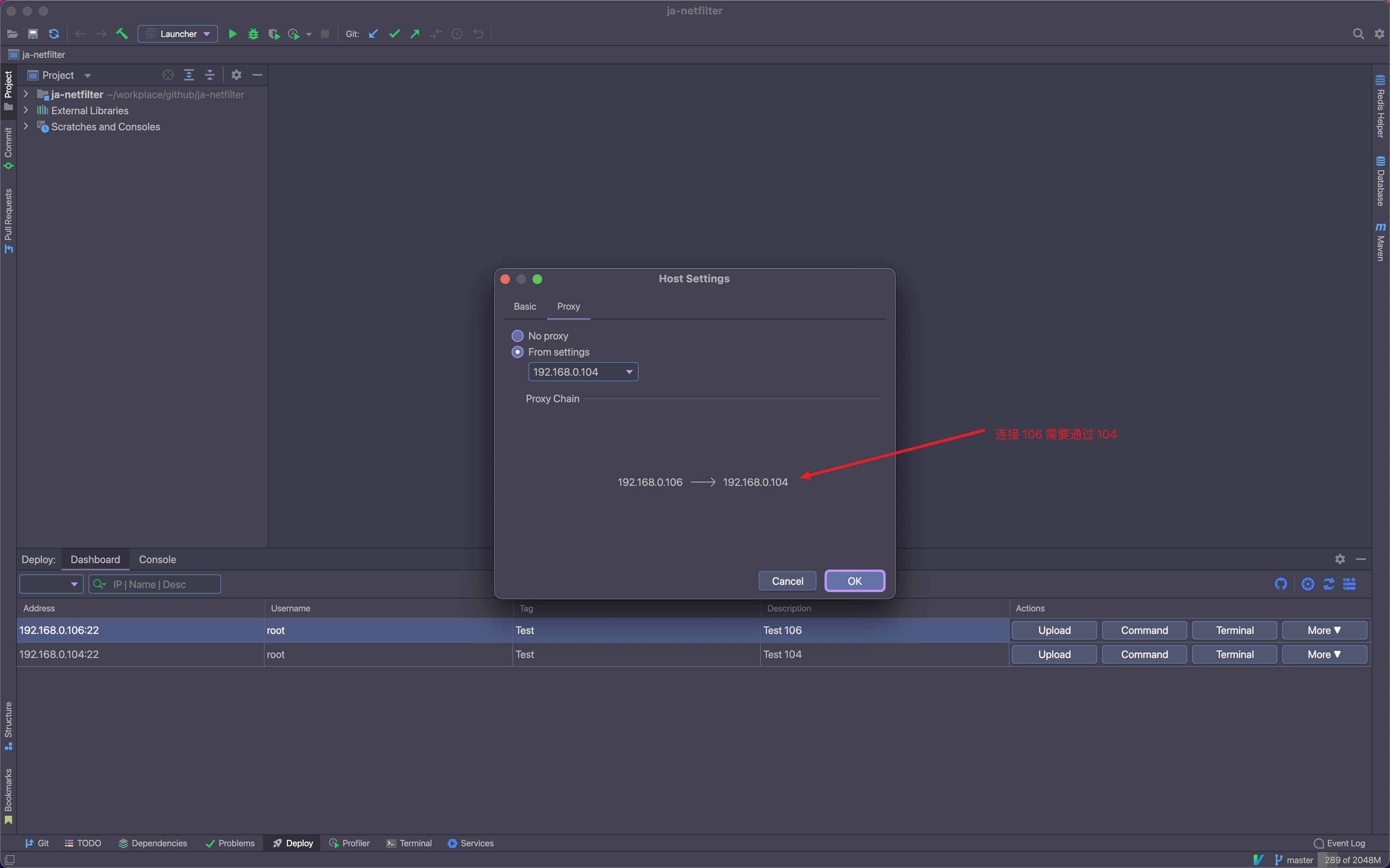Switch to the Console tab in Deploy
Viewport: 1390px width, 868px height.
click(157, 559)
